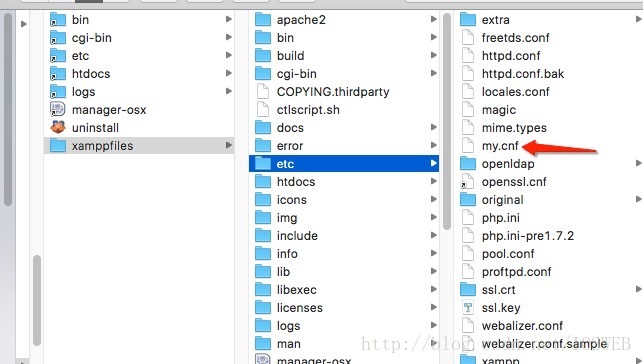Click the first column lower scrollbar thumb
This screenshot has width=643, height=364.
coord(37,300)
